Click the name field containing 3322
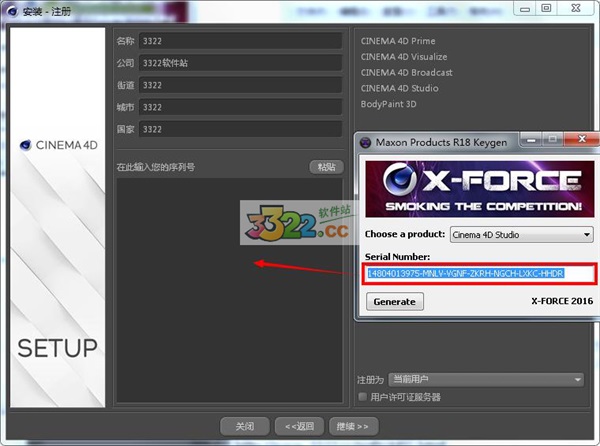 tap(240, 41)
